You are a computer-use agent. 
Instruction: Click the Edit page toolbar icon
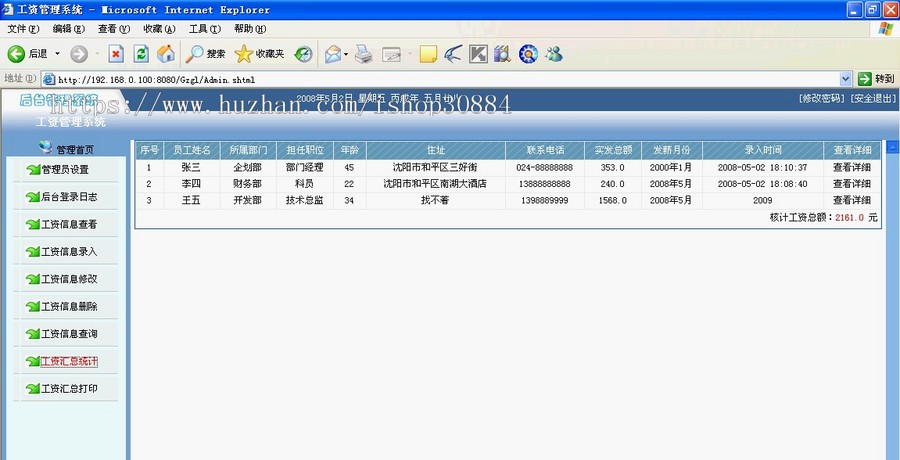pos(391,54)
